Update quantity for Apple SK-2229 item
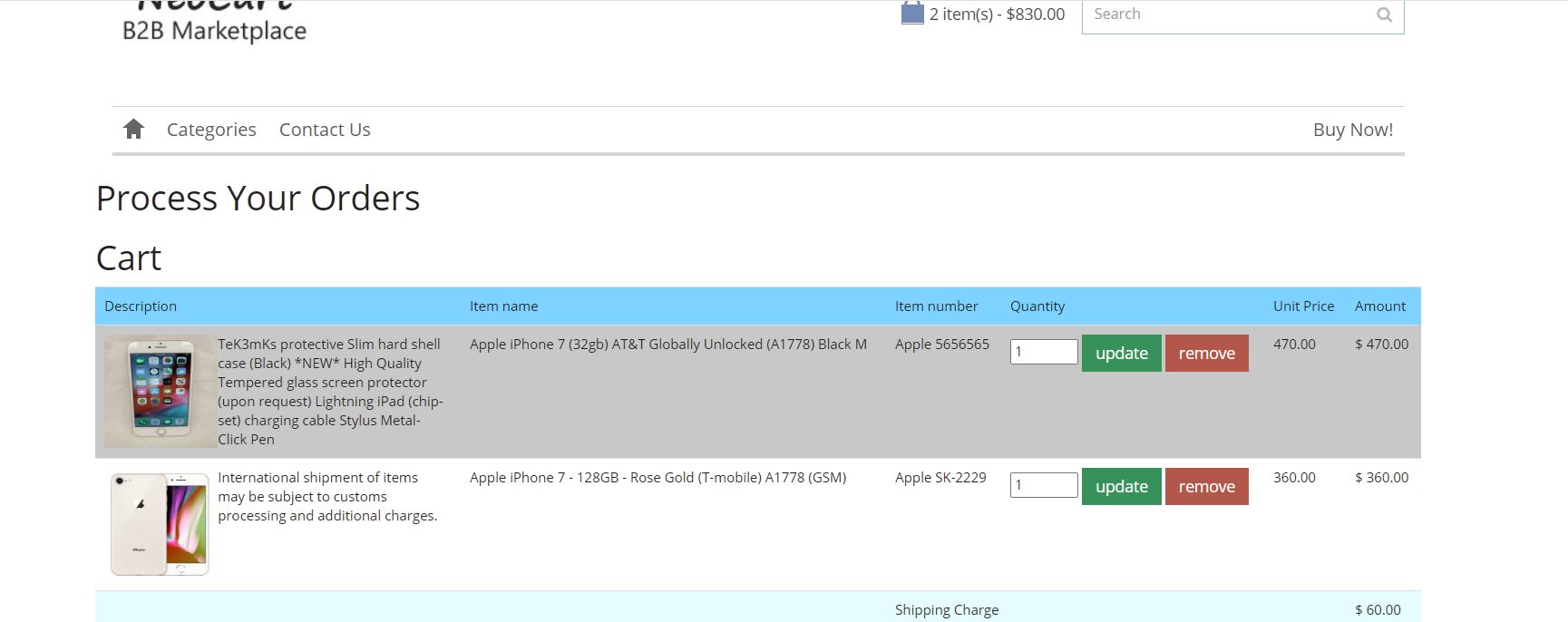 (x=1122, y=486)
